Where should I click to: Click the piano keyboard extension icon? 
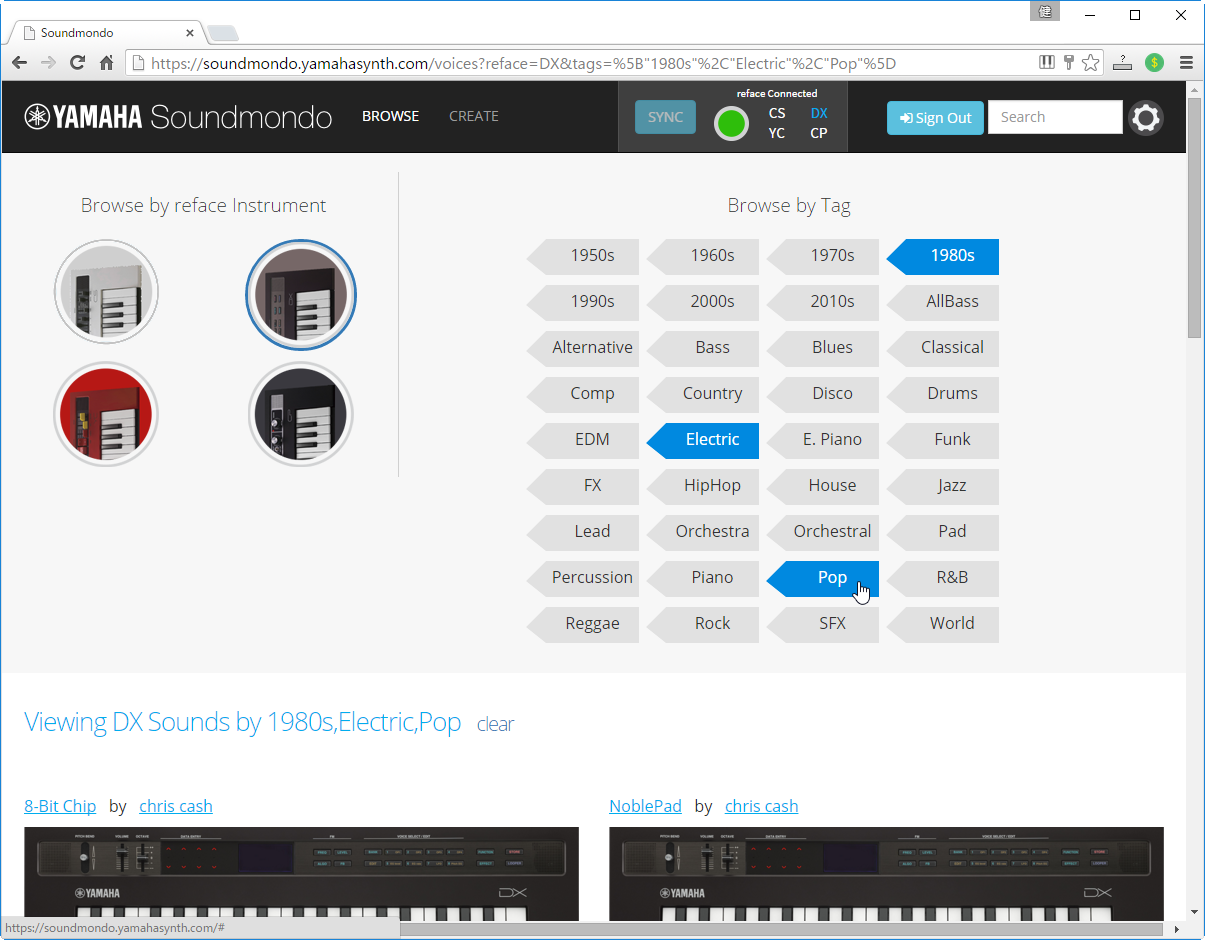(x=1047, y=62)
